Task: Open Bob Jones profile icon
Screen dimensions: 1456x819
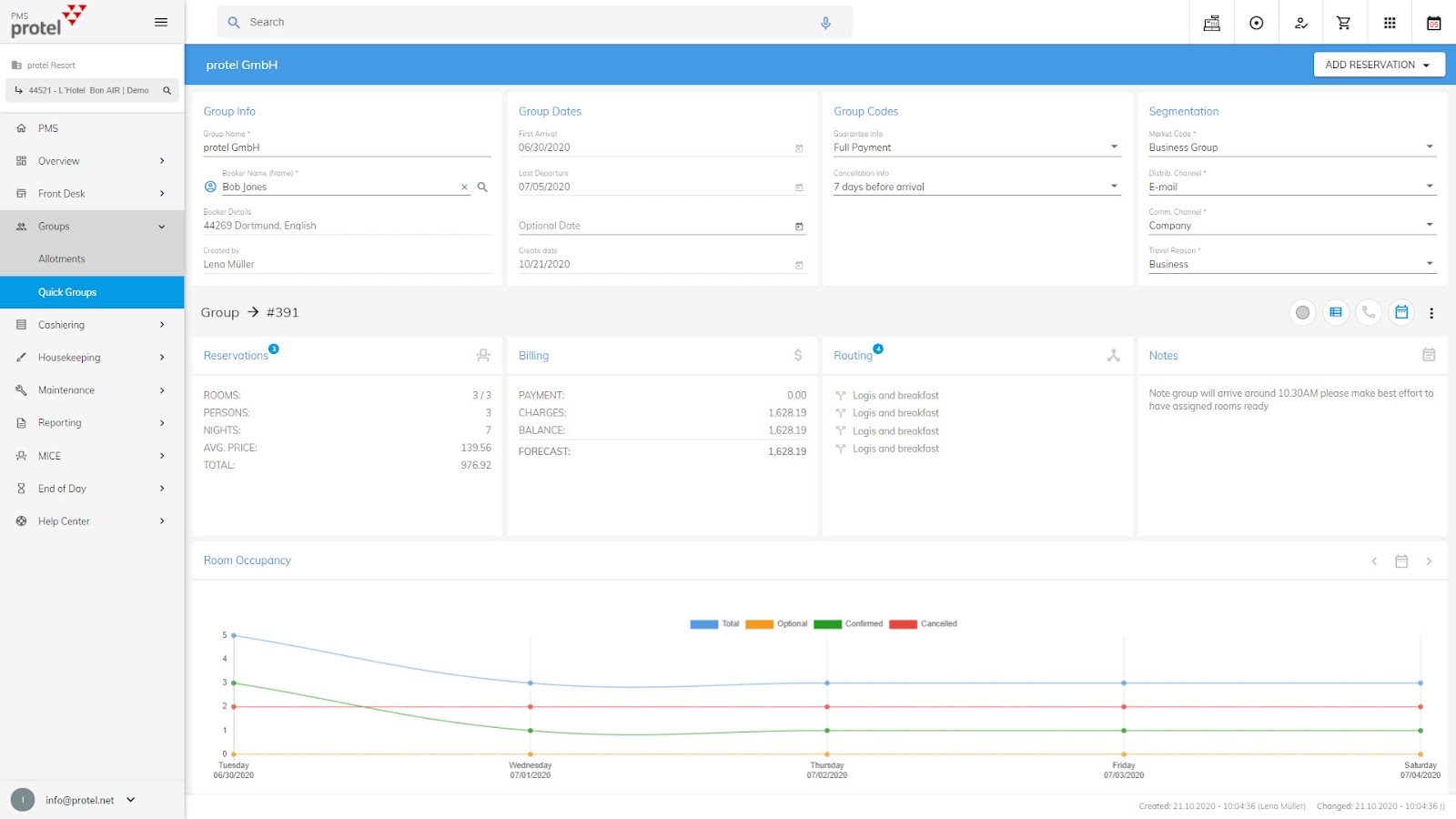Action: pos(210,187)
